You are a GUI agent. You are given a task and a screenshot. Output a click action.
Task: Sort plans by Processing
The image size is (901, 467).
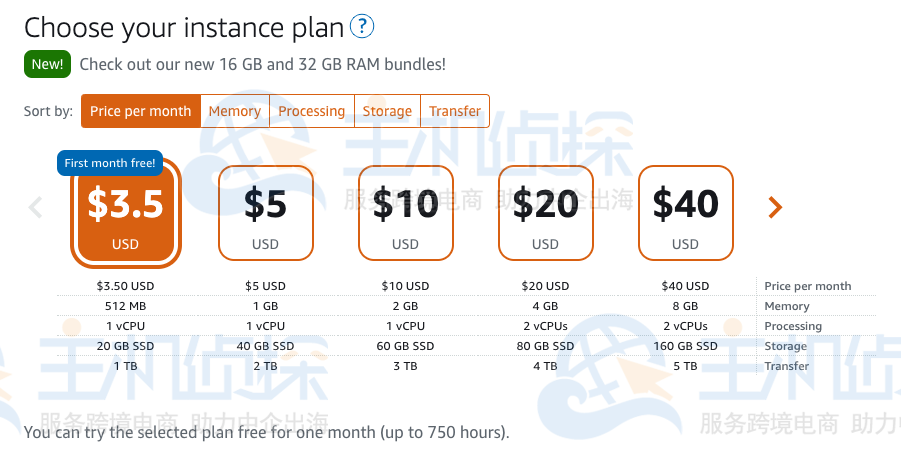click(312, 111)
